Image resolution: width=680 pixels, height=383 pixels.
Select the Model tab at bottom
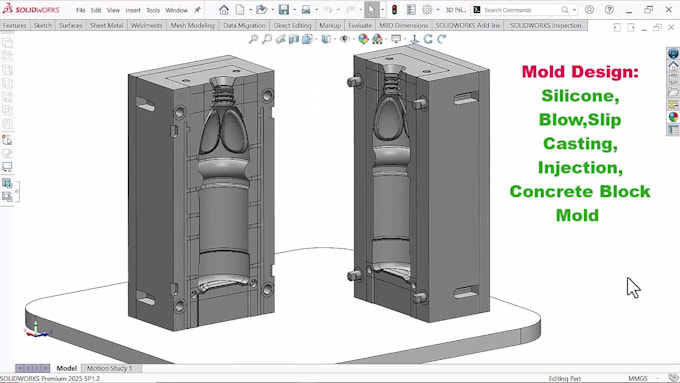66,368
